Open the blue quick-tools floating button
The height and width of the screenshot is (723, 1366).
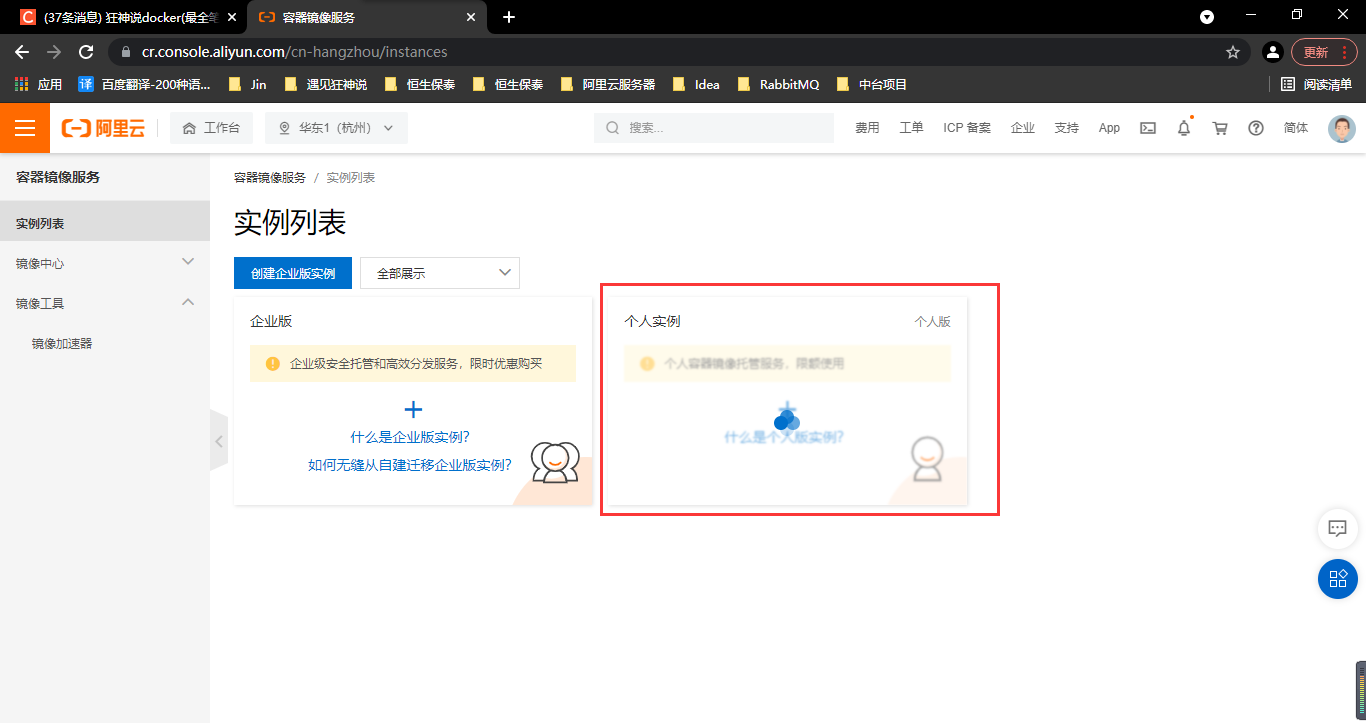coord(1338,578)
